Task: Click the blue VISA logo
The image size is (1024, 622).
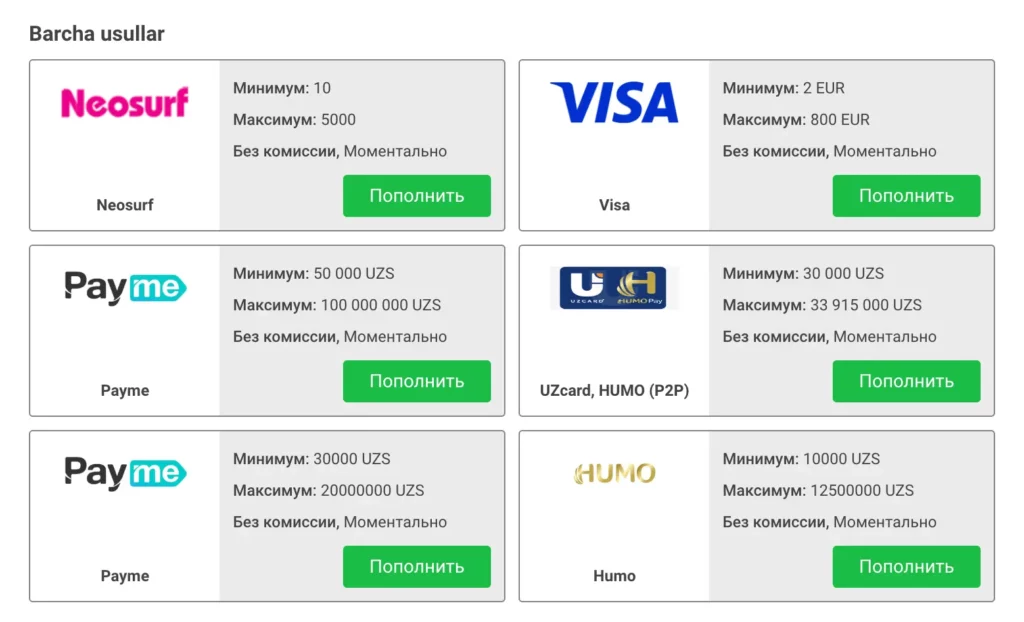Action: (x=614, y=103)
